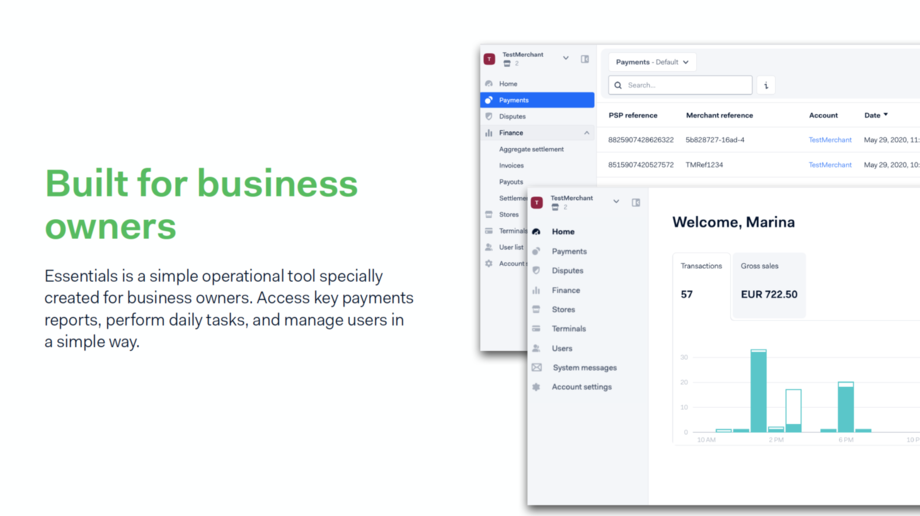Click the Disputes shield icon in back window
Image resolution: width=920 pixels, height=516 pixels.
[x=489, y=116]
